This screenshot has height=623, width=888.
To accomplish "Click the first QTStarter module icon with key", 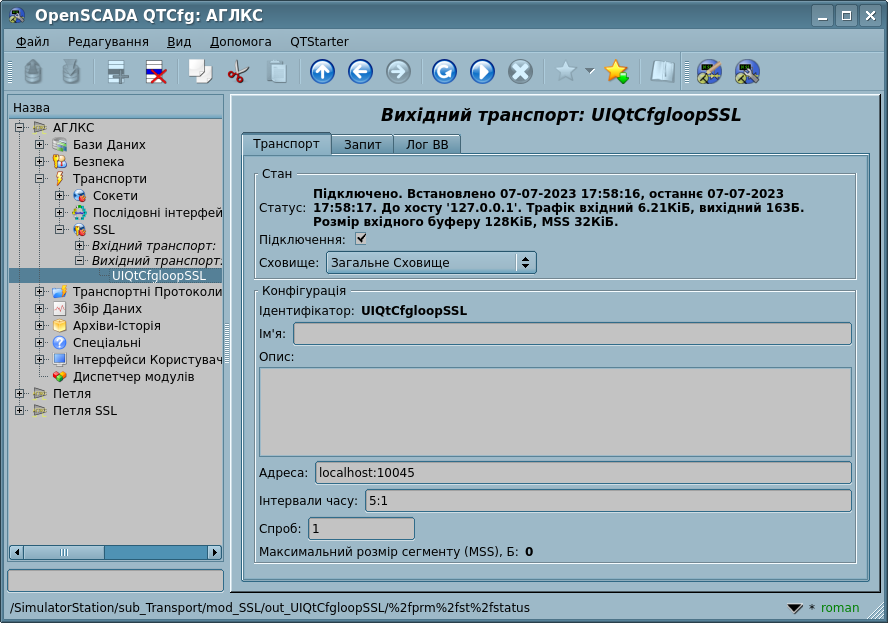I will (709, 72).
